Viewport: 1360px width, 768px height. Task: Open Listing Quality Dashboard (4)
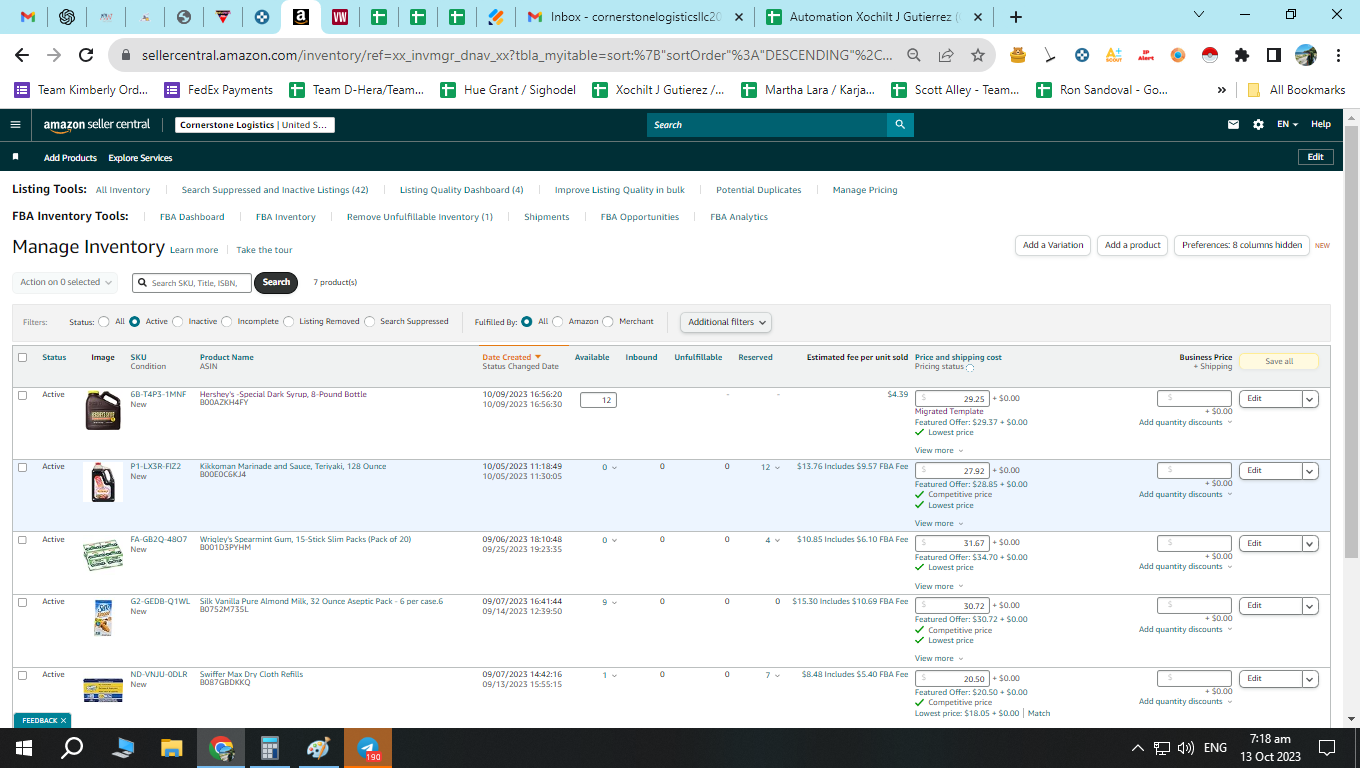pos(461,190)
